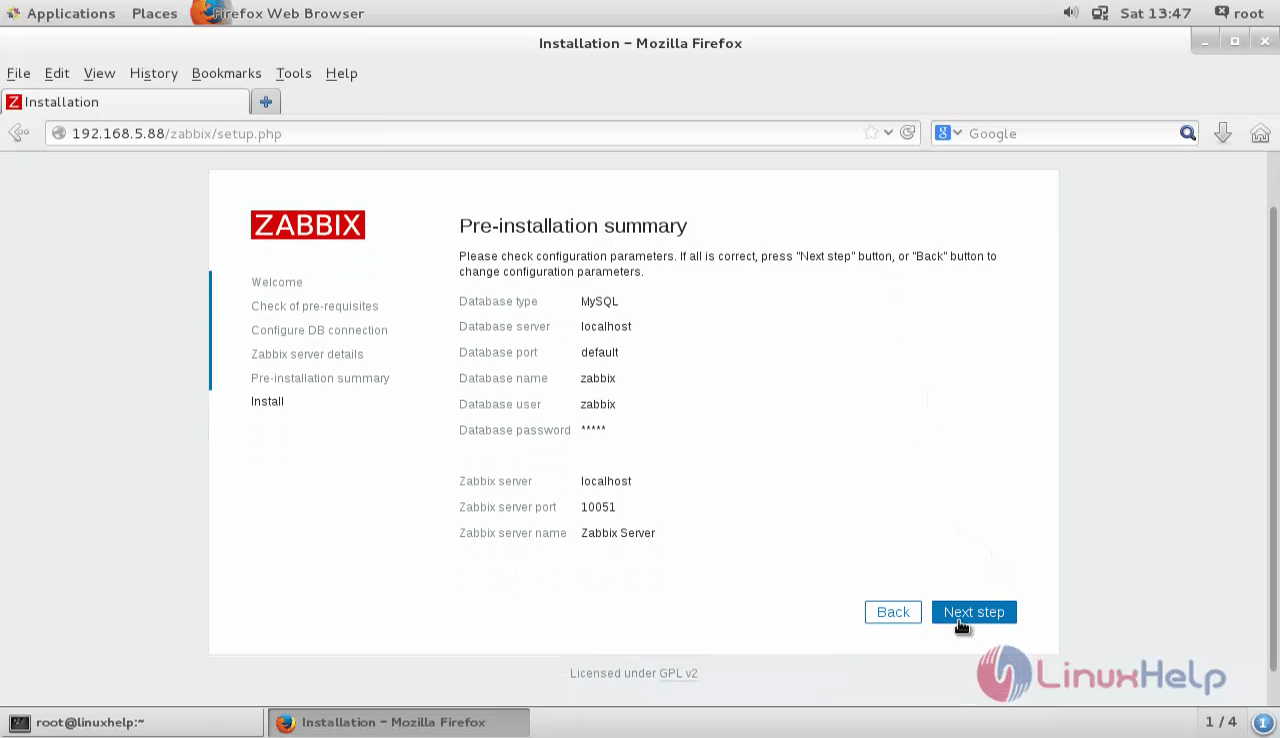
Task: Open the GPL v2 license link
Action: coord(677,673)
